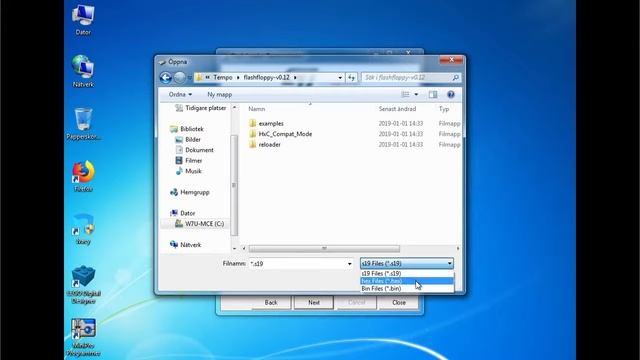640x360 pixels.
Task: Open the Dator desktop icon
Action: 83,19
